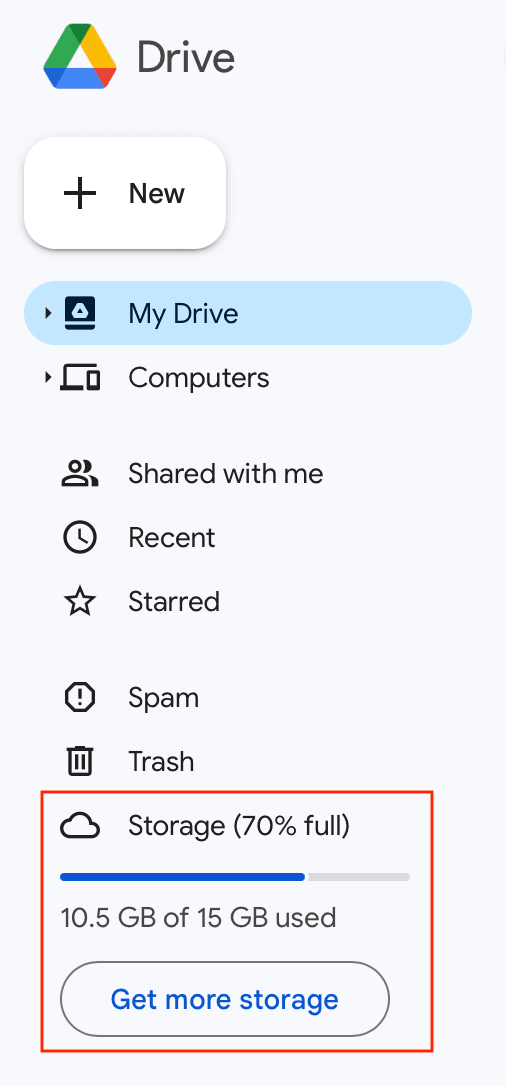Click the 10.5 GB of 15 GB used text
Image resolution: width=506 pixels, height=1086 pixels.
[199, 918]
